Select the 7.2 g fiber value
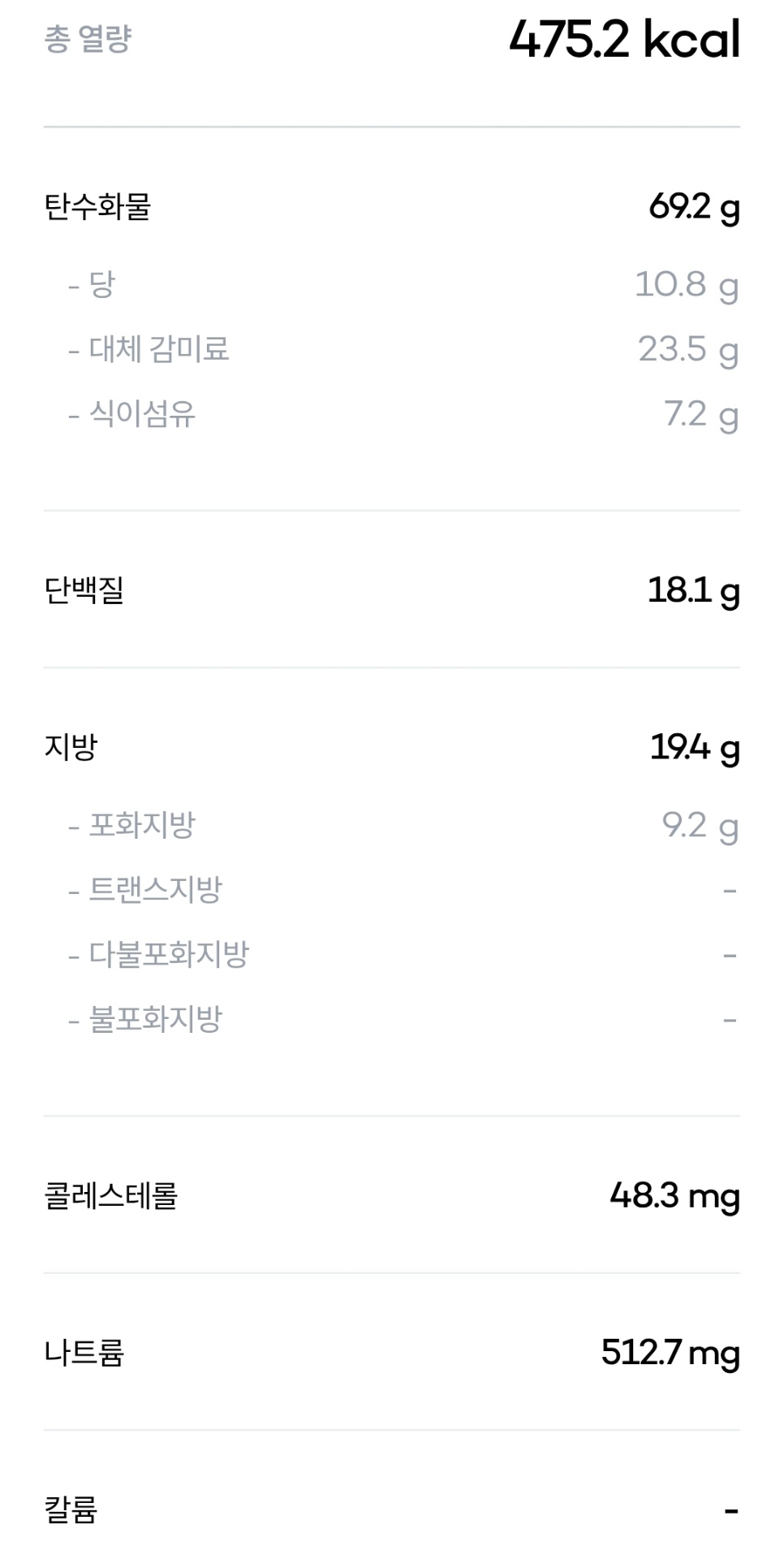Image resolution: width=784 pixels, height=1559 pixels. (x=701, y=415)
